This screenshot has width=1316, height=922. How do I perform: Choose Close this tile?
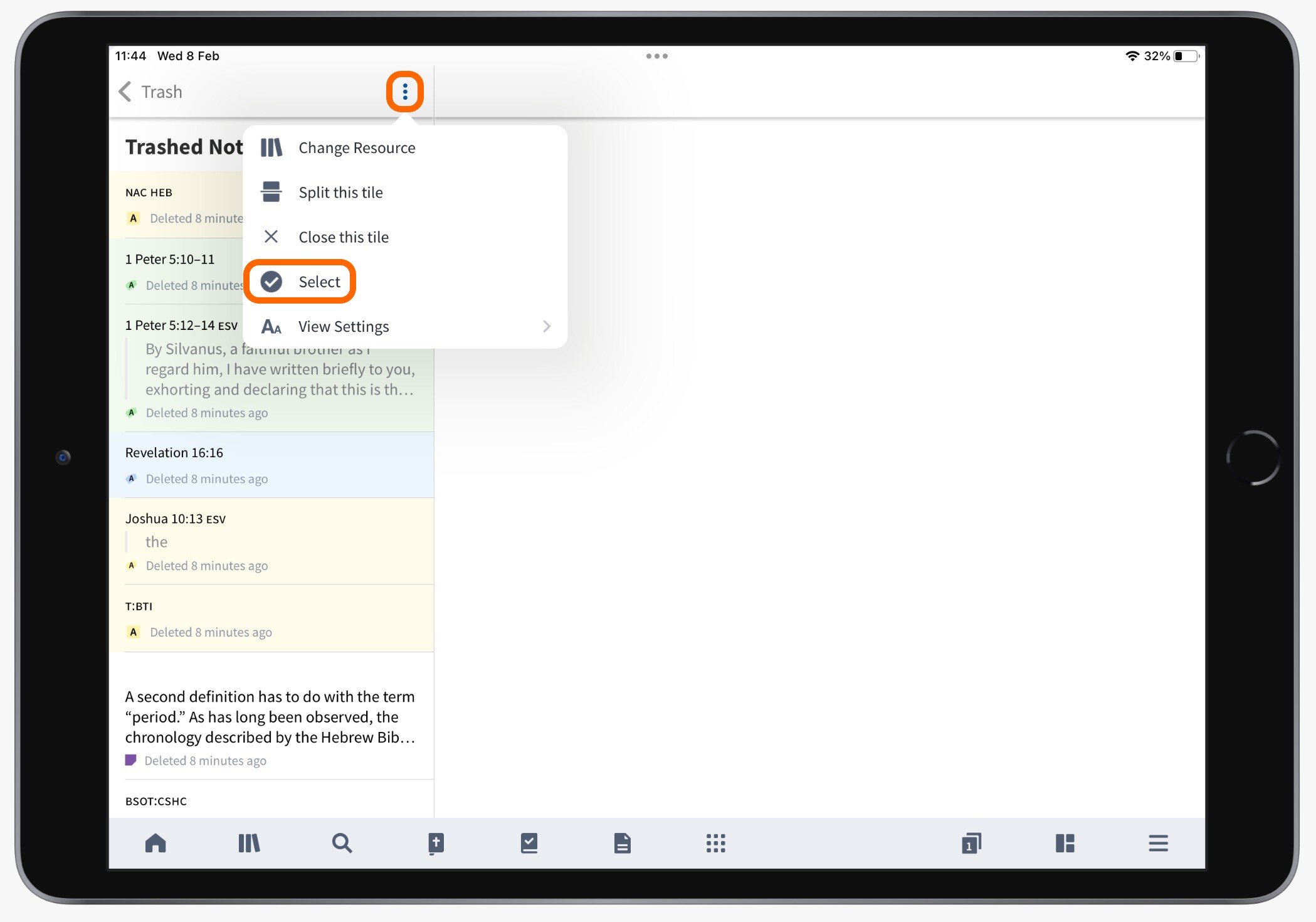405,236
